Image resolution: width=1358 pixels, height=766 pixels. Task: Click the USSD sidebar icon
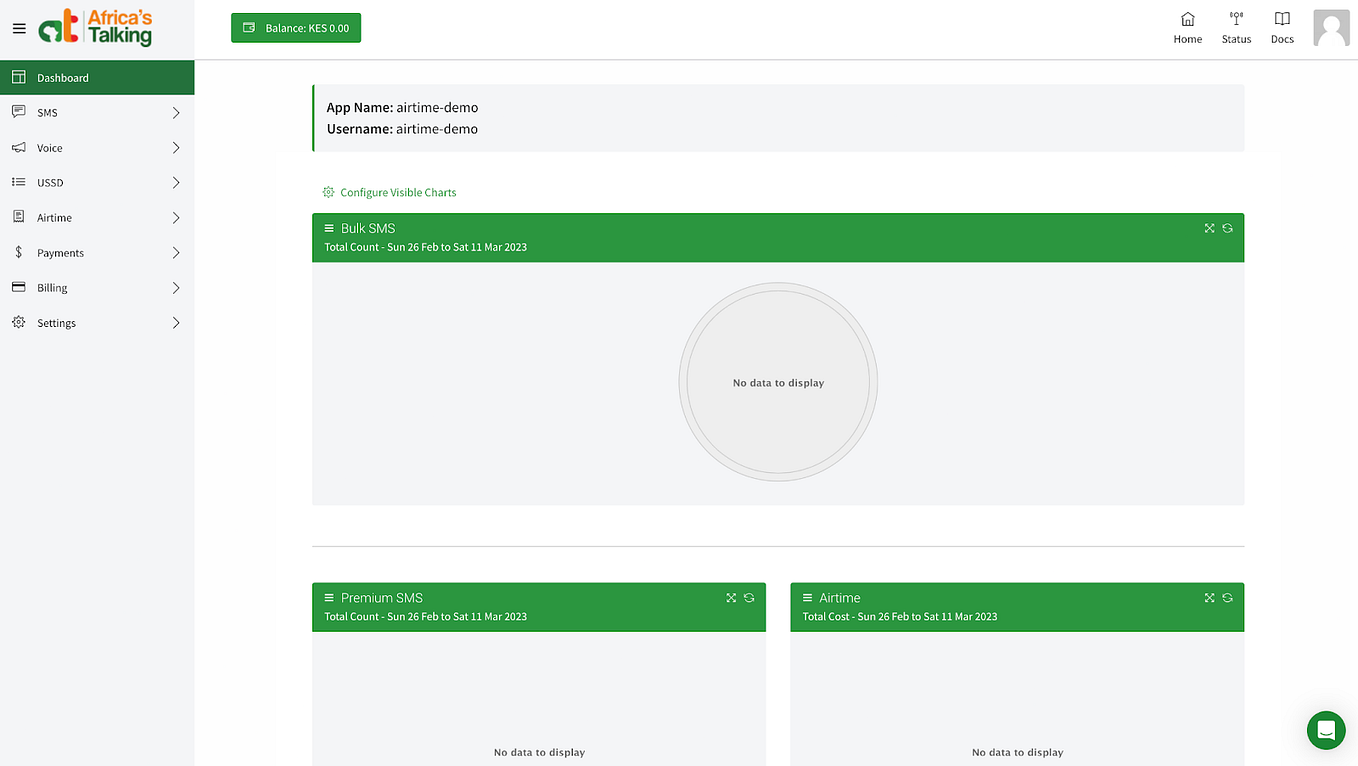pos(18,182)
